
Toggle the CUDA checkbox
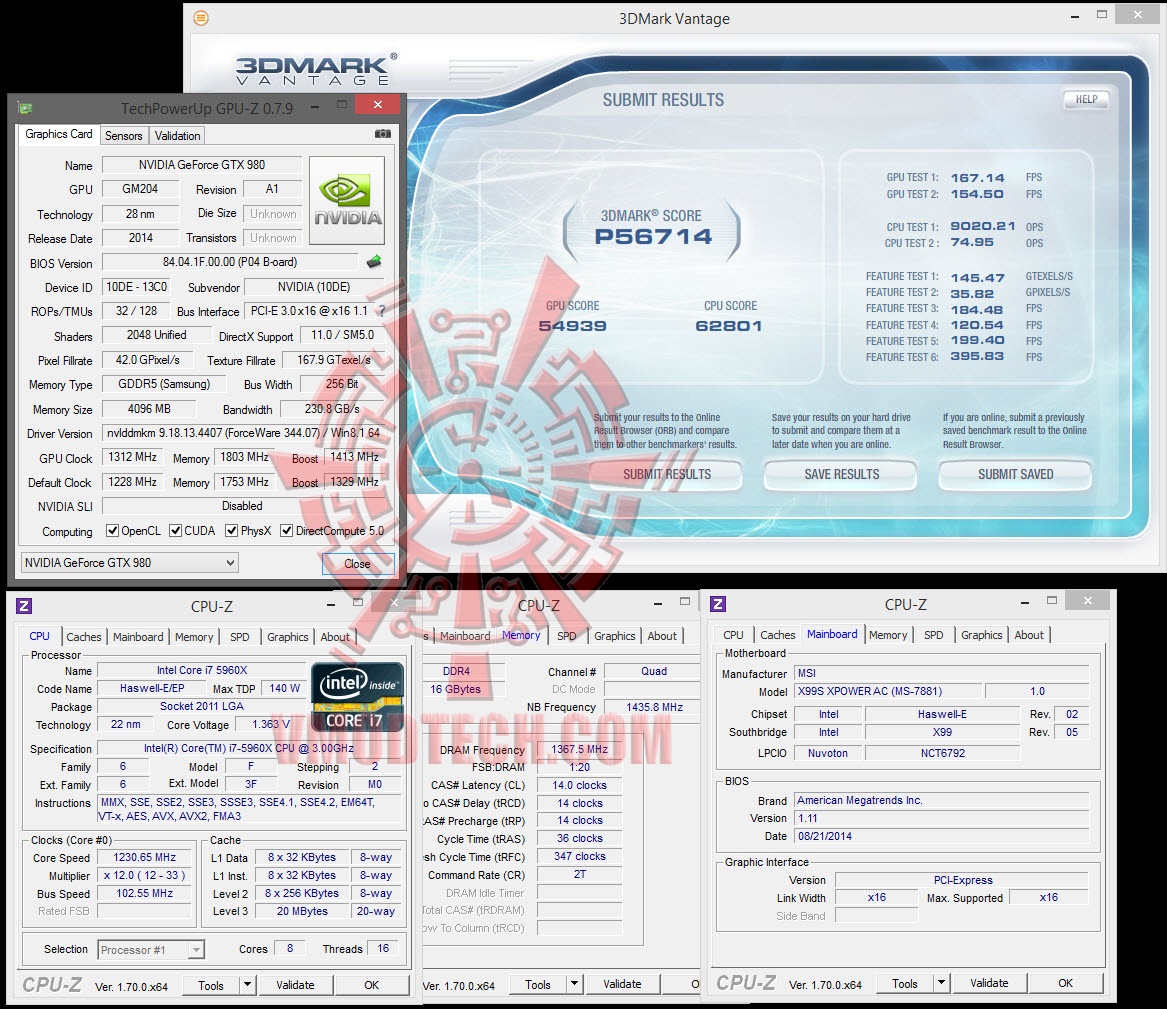pos(176,531)
